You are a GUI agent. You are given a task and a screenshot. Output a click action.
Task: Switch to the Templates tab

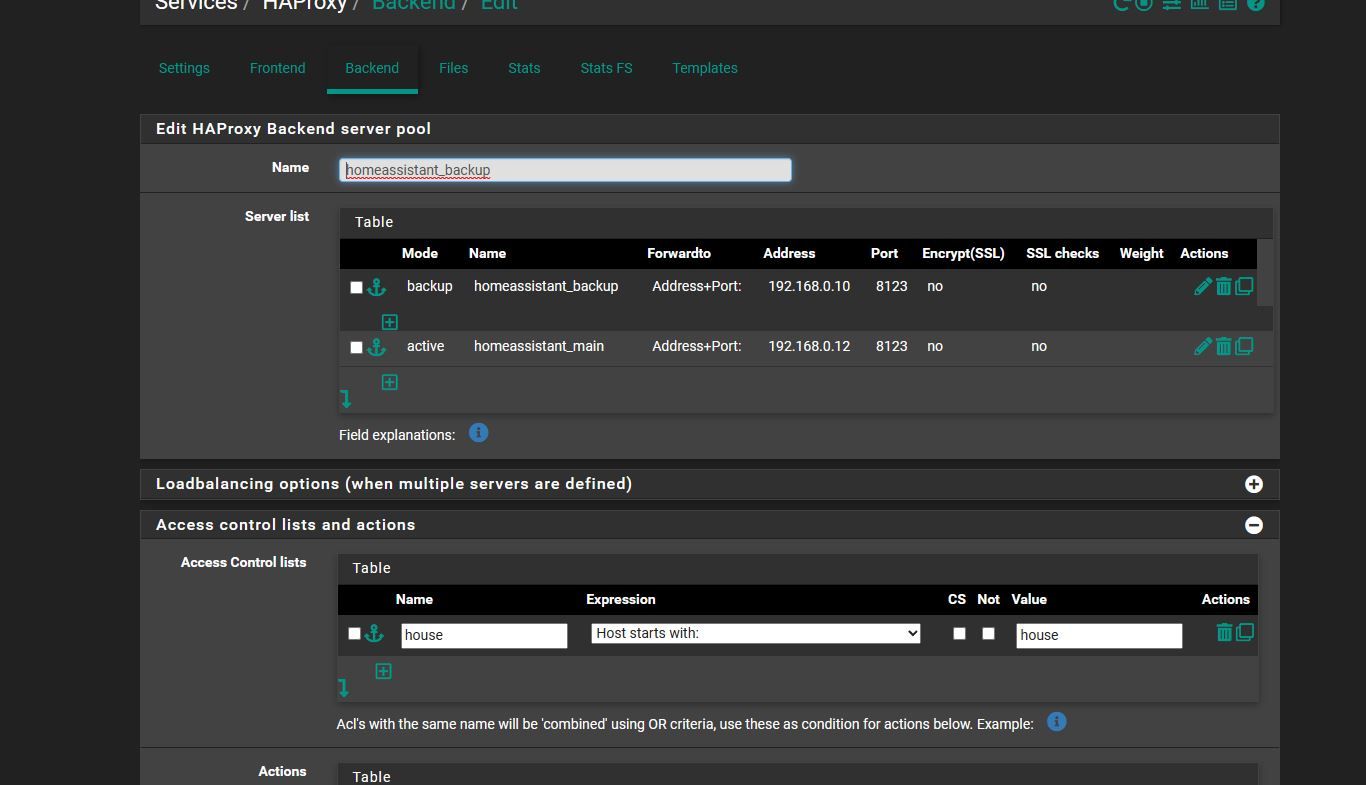[705, 68]
